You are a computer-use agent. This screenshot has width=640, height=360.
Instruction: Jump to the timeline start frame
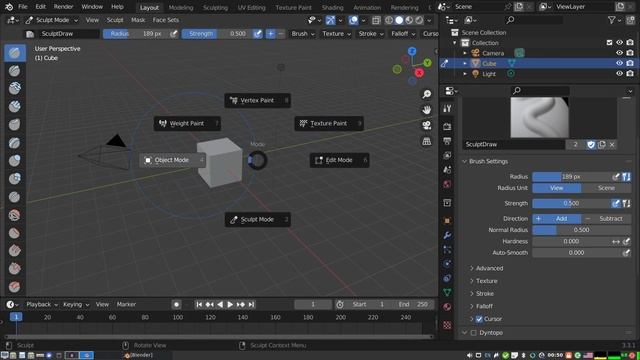(199, 304)
